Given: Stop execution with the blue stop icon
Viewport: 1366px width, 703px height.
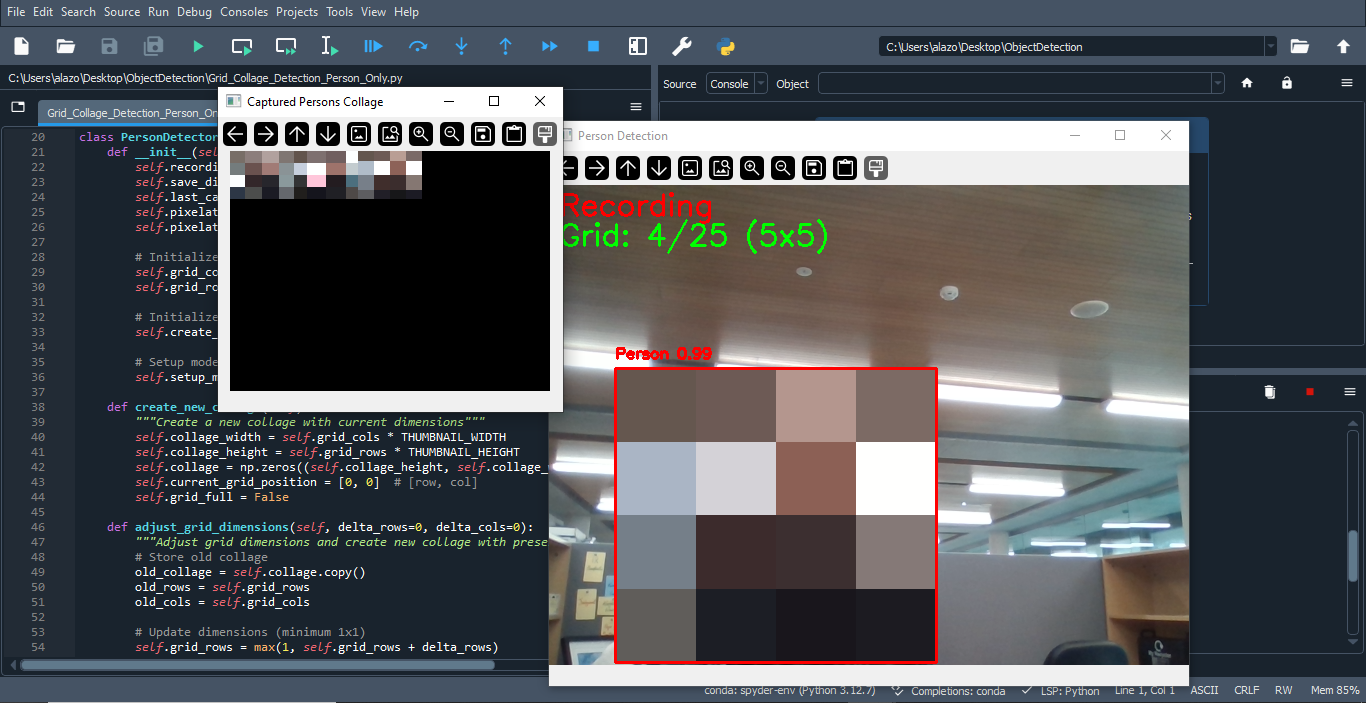Looking at the screenshot, I should (592, 46).
